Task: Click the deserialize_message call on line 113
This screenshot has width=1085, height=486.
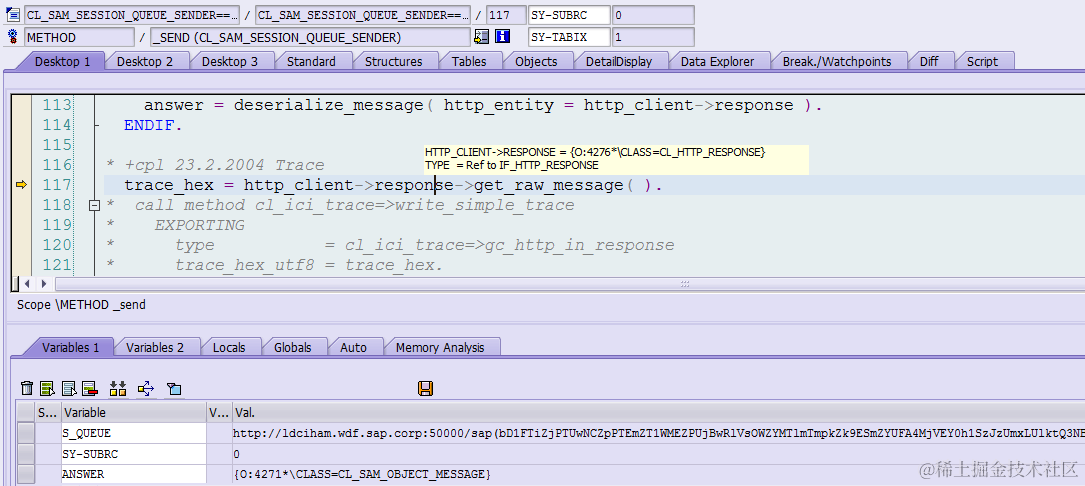Action: coord(328,105)
